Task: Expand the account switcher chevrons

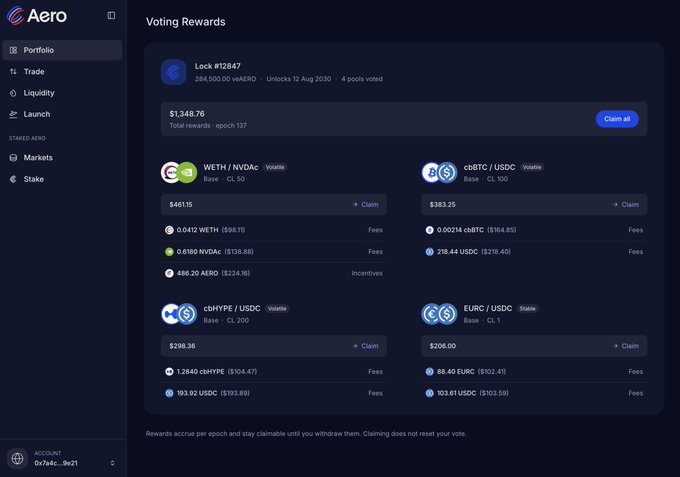Action: (x=112, y=463)
